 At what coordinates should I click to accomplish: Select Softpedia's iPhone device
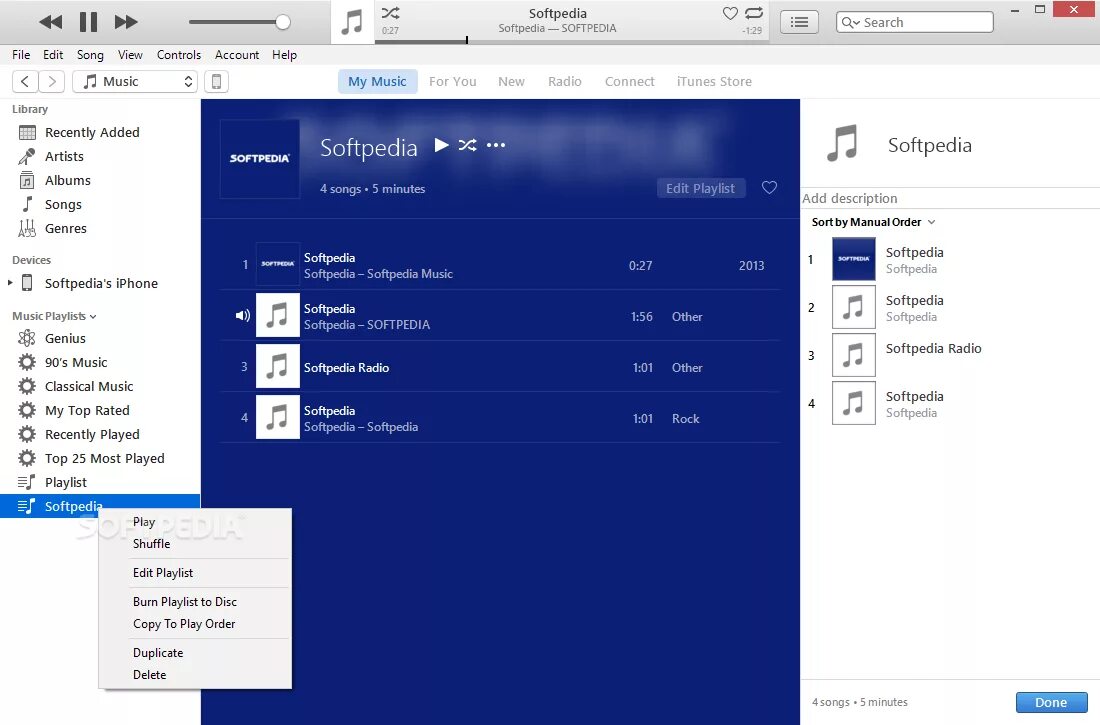click(101, 284)
